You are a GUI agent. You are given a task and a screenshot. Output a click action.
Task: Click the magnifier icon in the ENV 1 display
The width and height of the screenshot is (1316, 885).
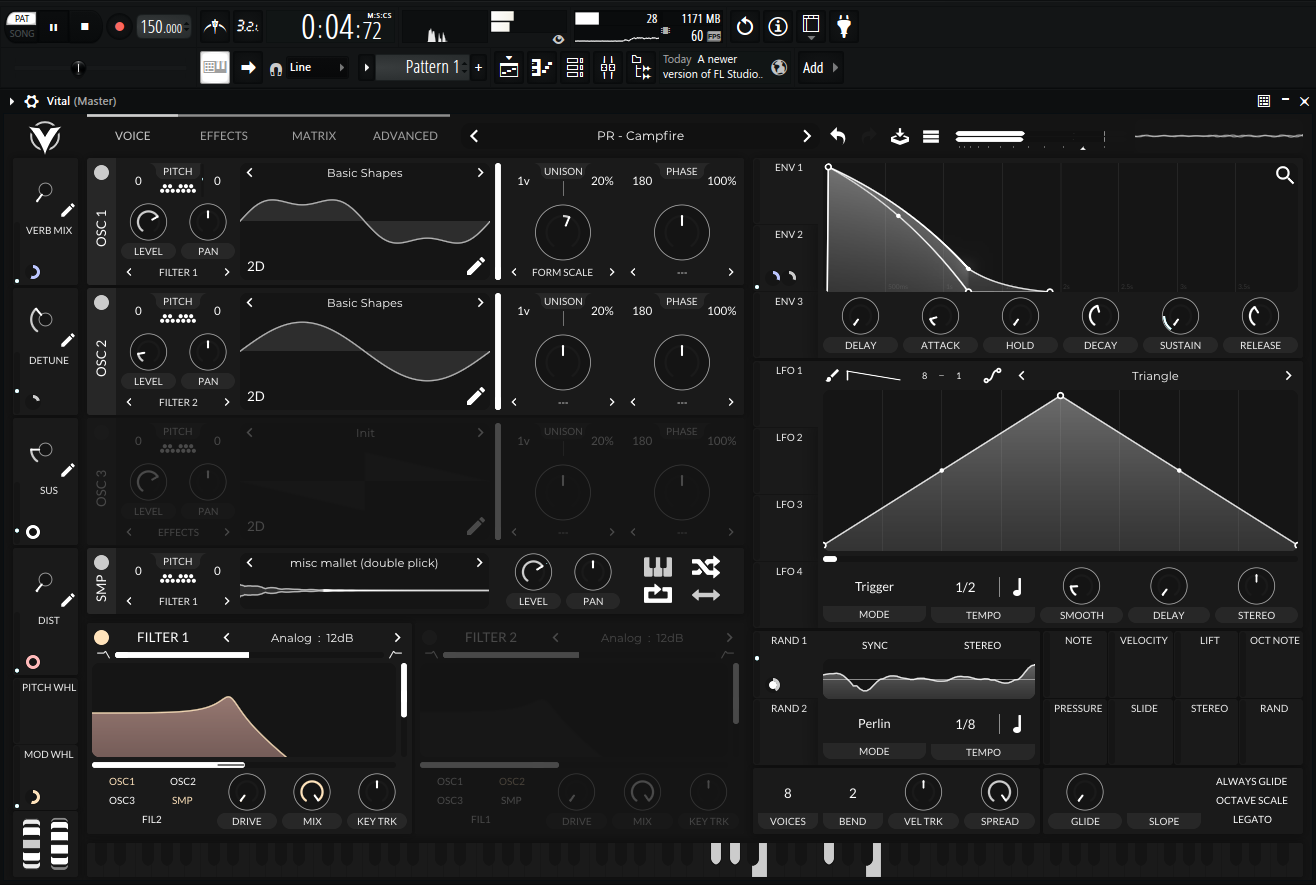pos(1285,176)
